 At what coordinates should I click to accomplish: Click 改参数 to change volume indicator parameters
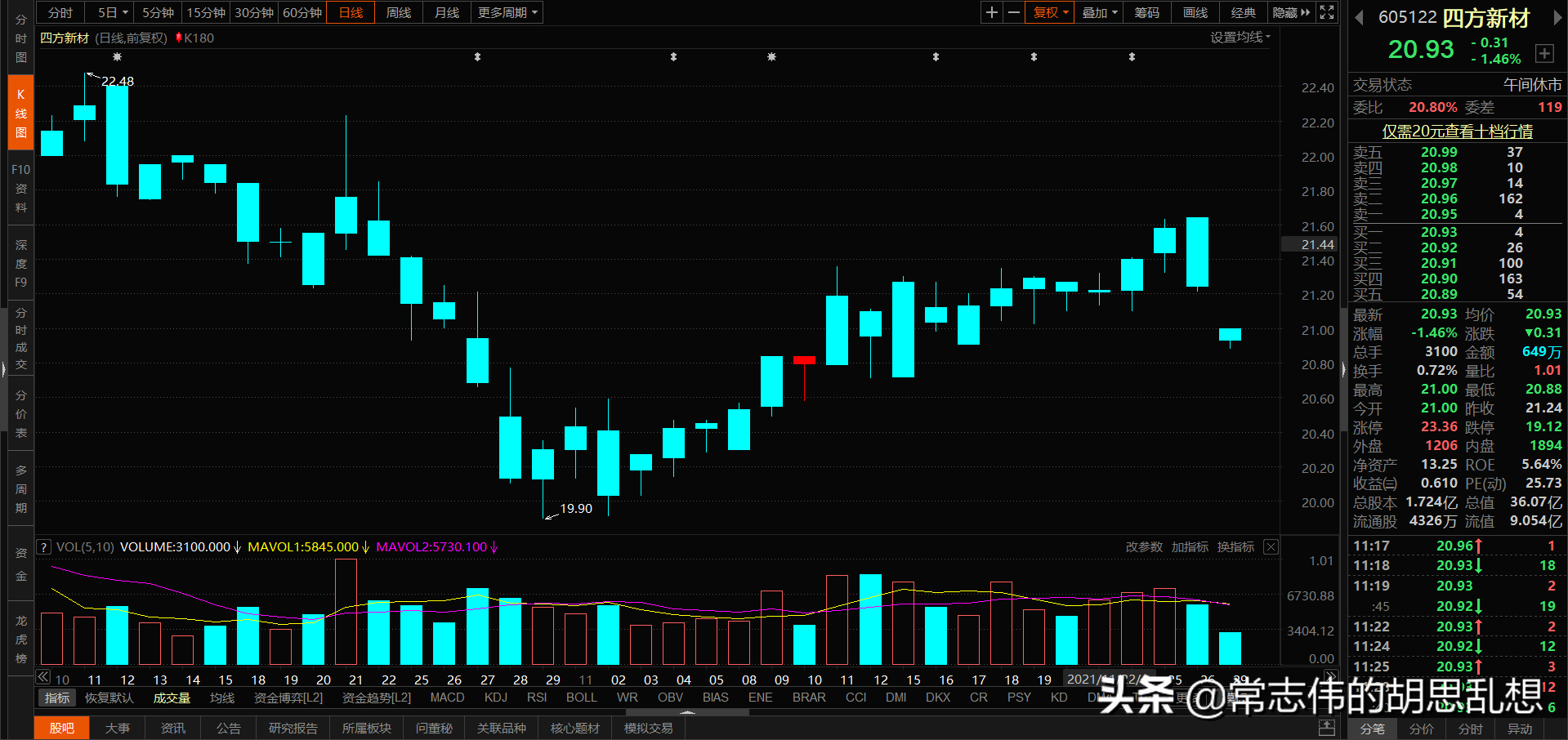[1143, 546]
